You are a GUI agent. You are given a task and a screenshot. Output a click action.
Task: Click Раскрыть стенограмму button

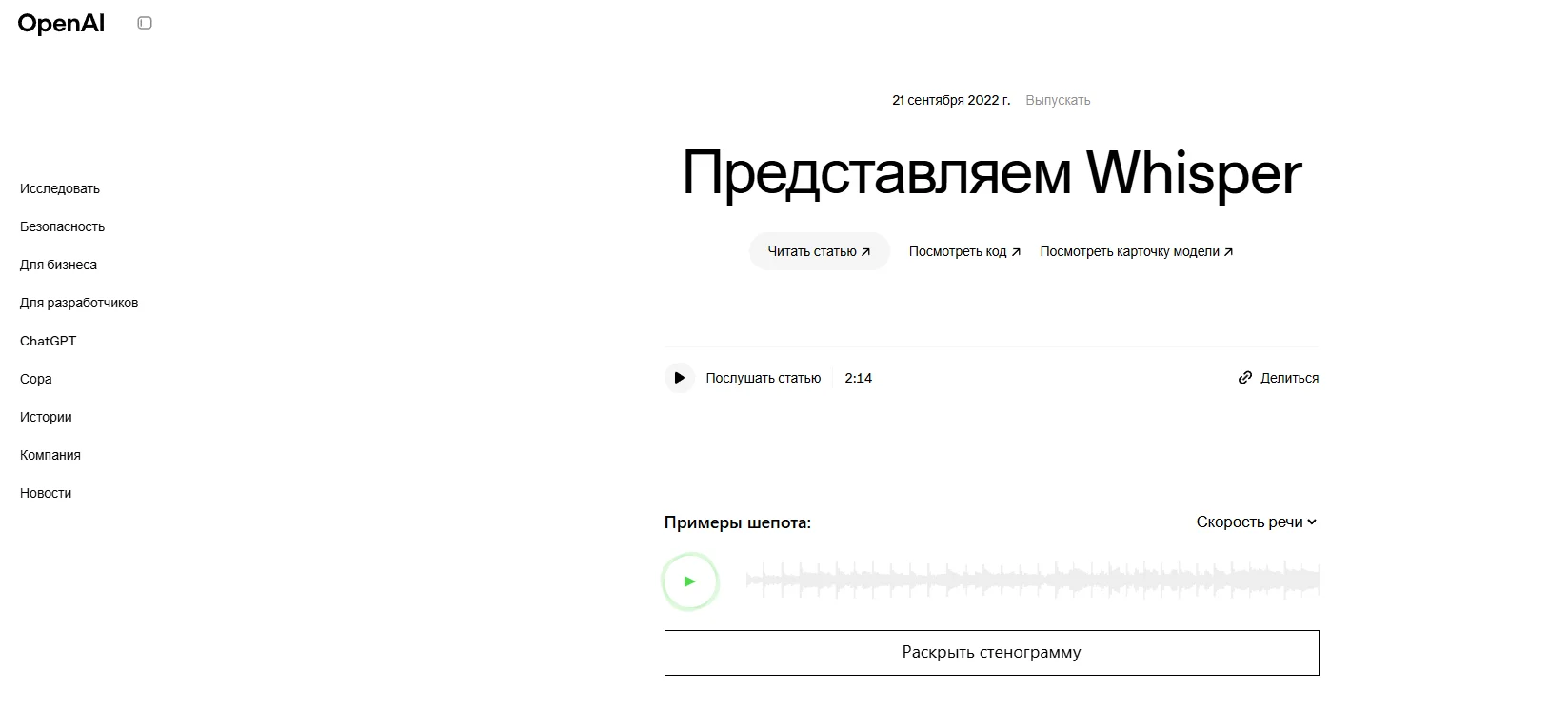point(992,653)
